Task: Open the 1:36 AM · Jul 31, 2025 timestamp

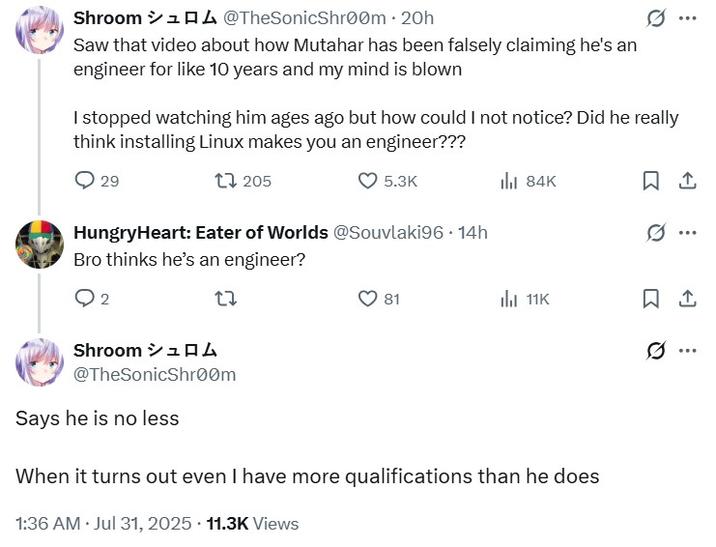Action: [x=103, y=523]
